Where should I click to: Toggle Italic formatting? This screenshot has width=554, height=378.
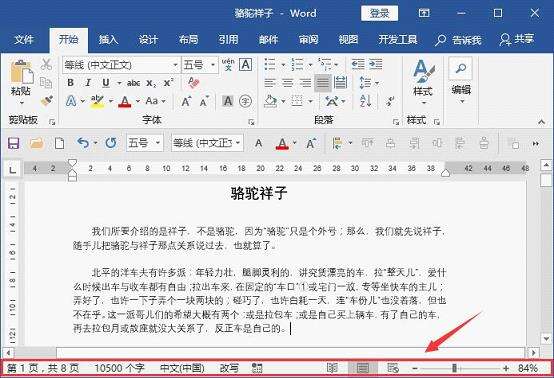88,83
